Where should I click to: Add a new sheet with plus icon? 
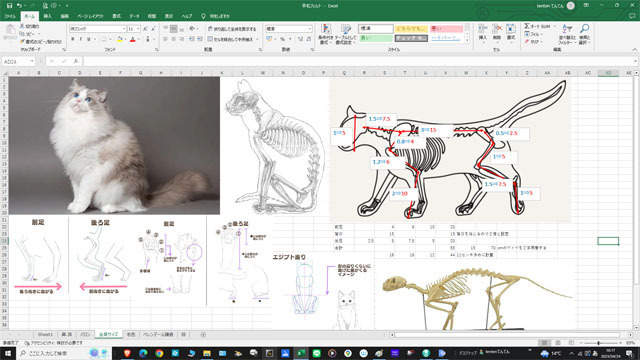tap(203, 335)
